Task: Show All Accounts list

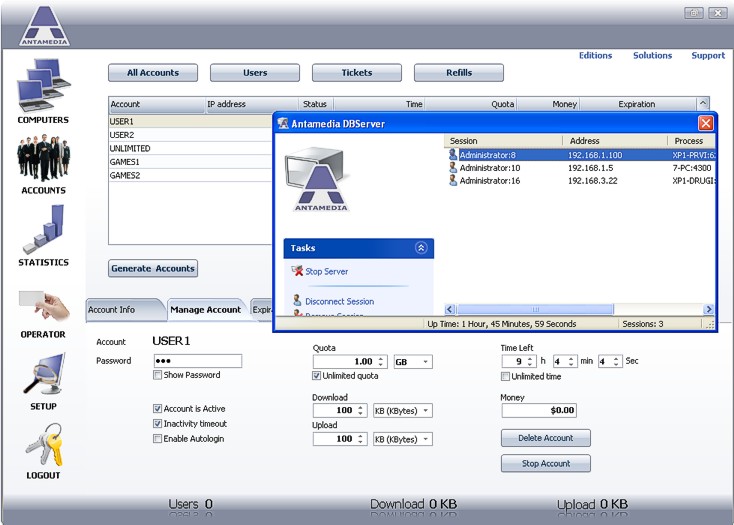Action: (x=153, y=73)
